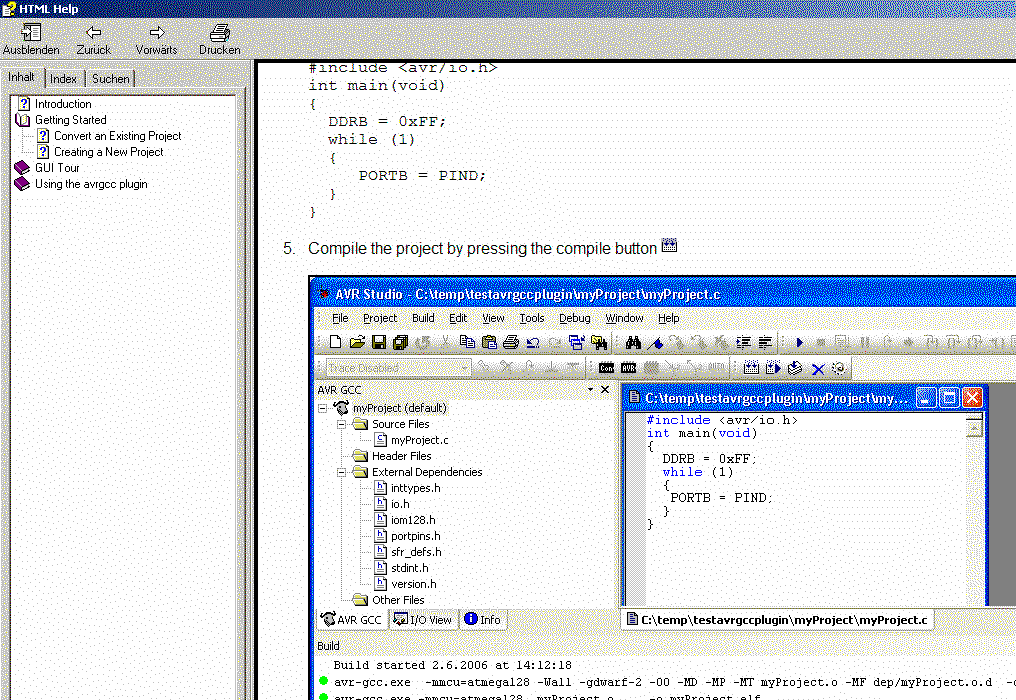Image resolution: width=1016 pixels, height=700 pixels.
Task: Click the Ausblenden (hide) toolbar button
Action: 31,40
